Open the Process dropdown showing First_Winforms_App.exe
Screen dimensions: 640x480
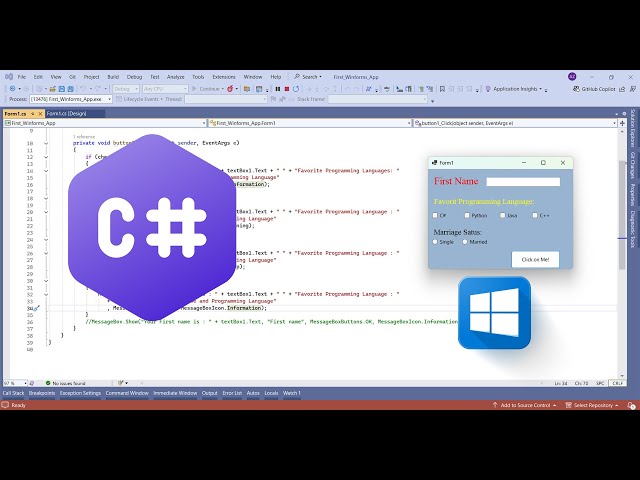(x=71, y=99)
